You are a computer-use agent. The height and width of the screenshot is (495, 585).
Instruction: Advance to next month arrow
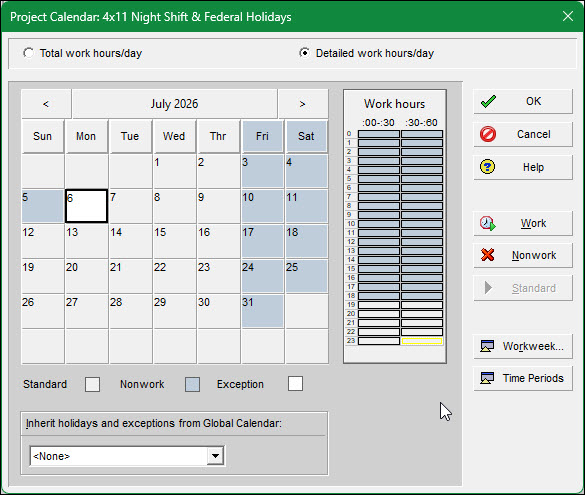[x=303, y=104]
